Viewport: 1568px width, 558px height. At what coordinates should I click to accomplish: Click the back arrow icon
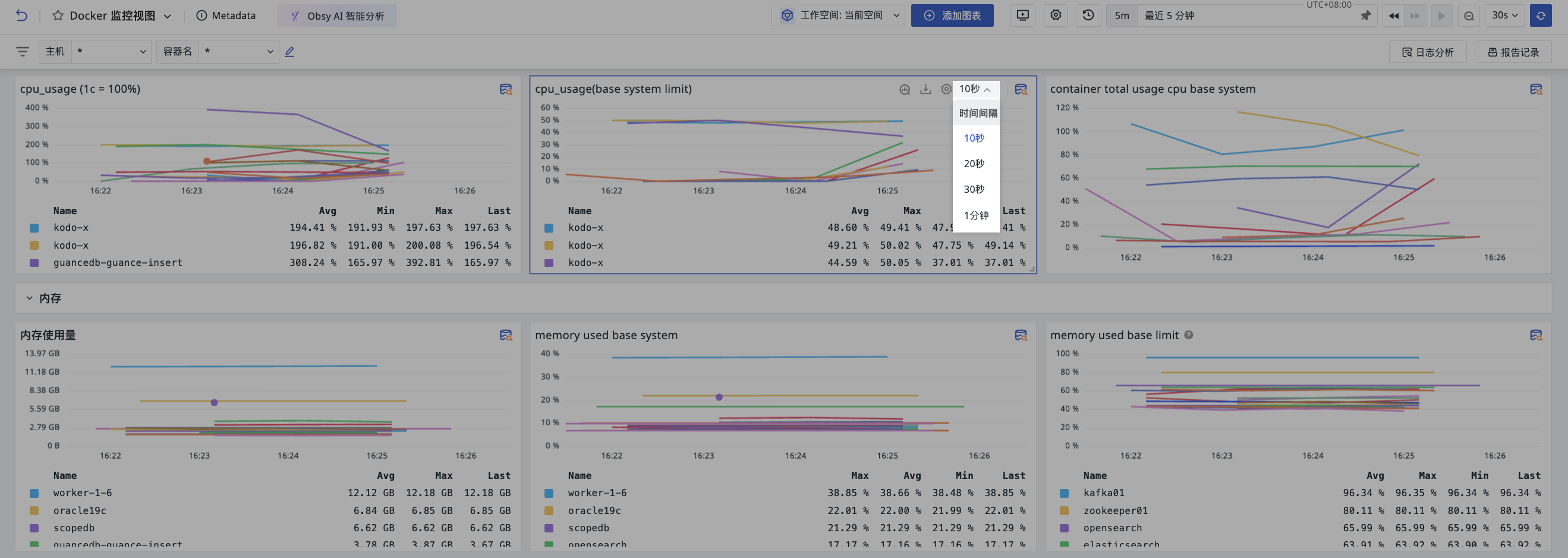(x=21, y=15)
